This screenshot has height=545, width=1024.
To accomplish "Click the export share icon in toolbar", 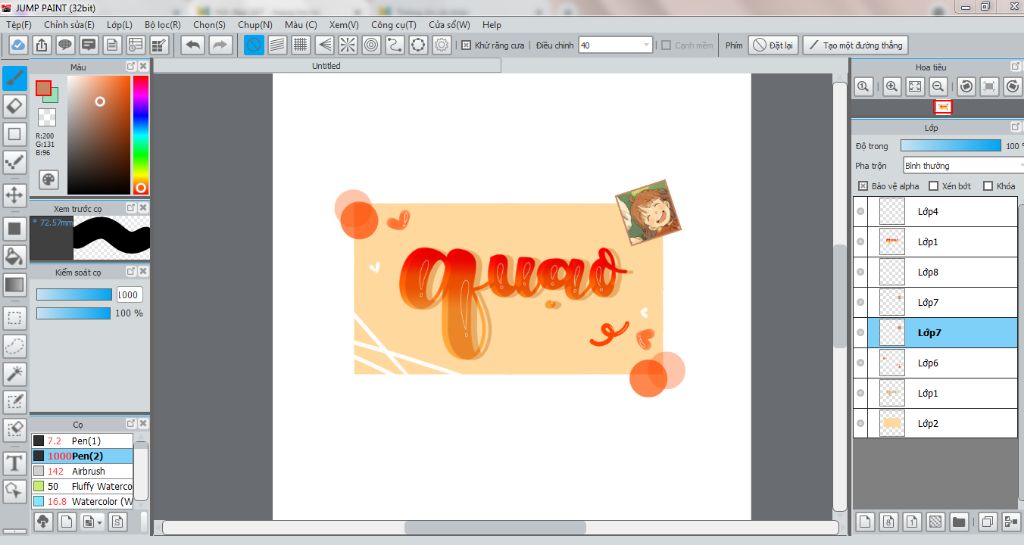I will coord(41,45).
